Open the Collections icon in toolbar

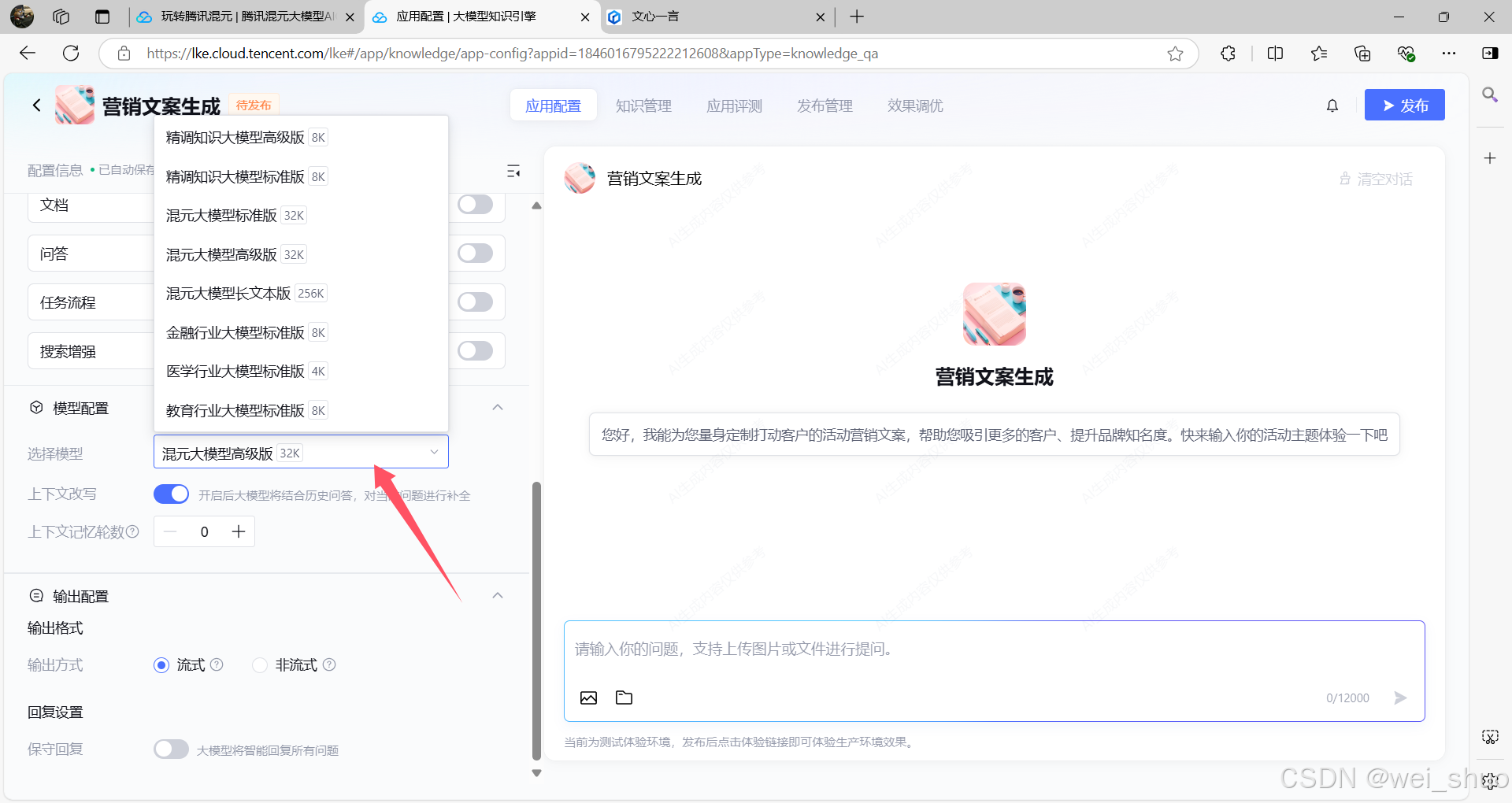(x=1362, y=54)
